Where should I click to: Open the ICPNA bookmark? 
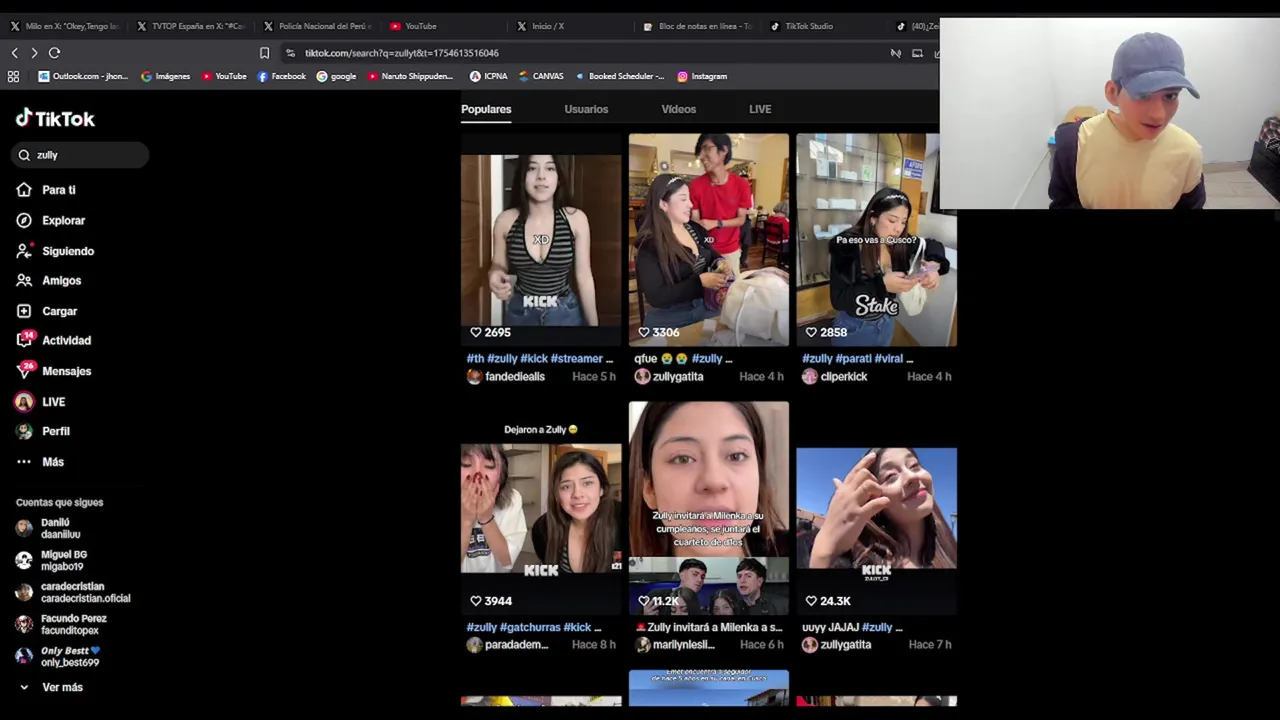488,76
